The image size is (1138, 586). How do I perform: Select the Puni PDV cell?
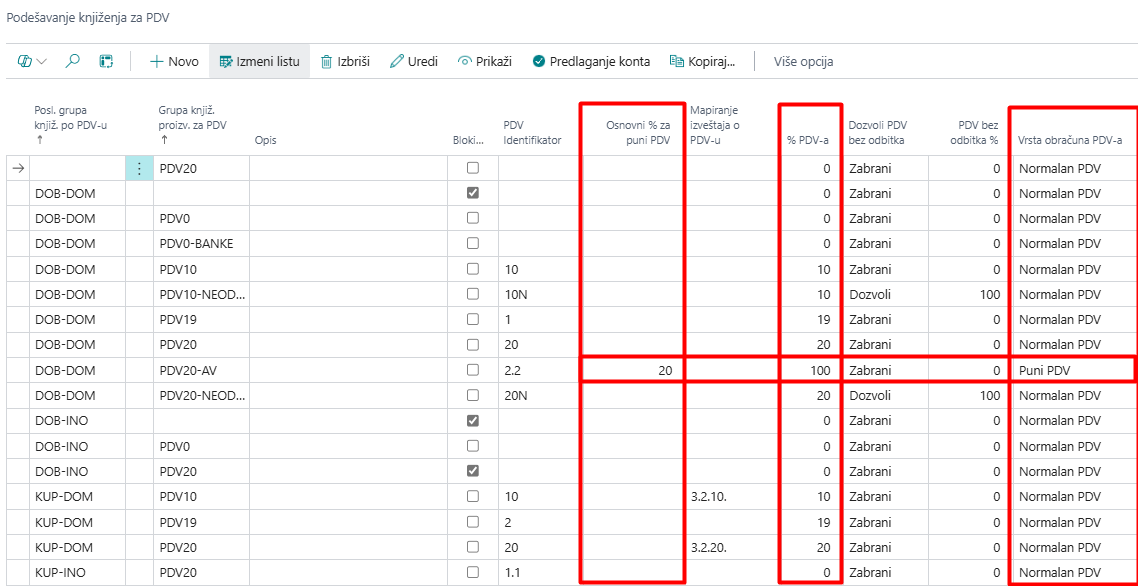(1070, 370)
